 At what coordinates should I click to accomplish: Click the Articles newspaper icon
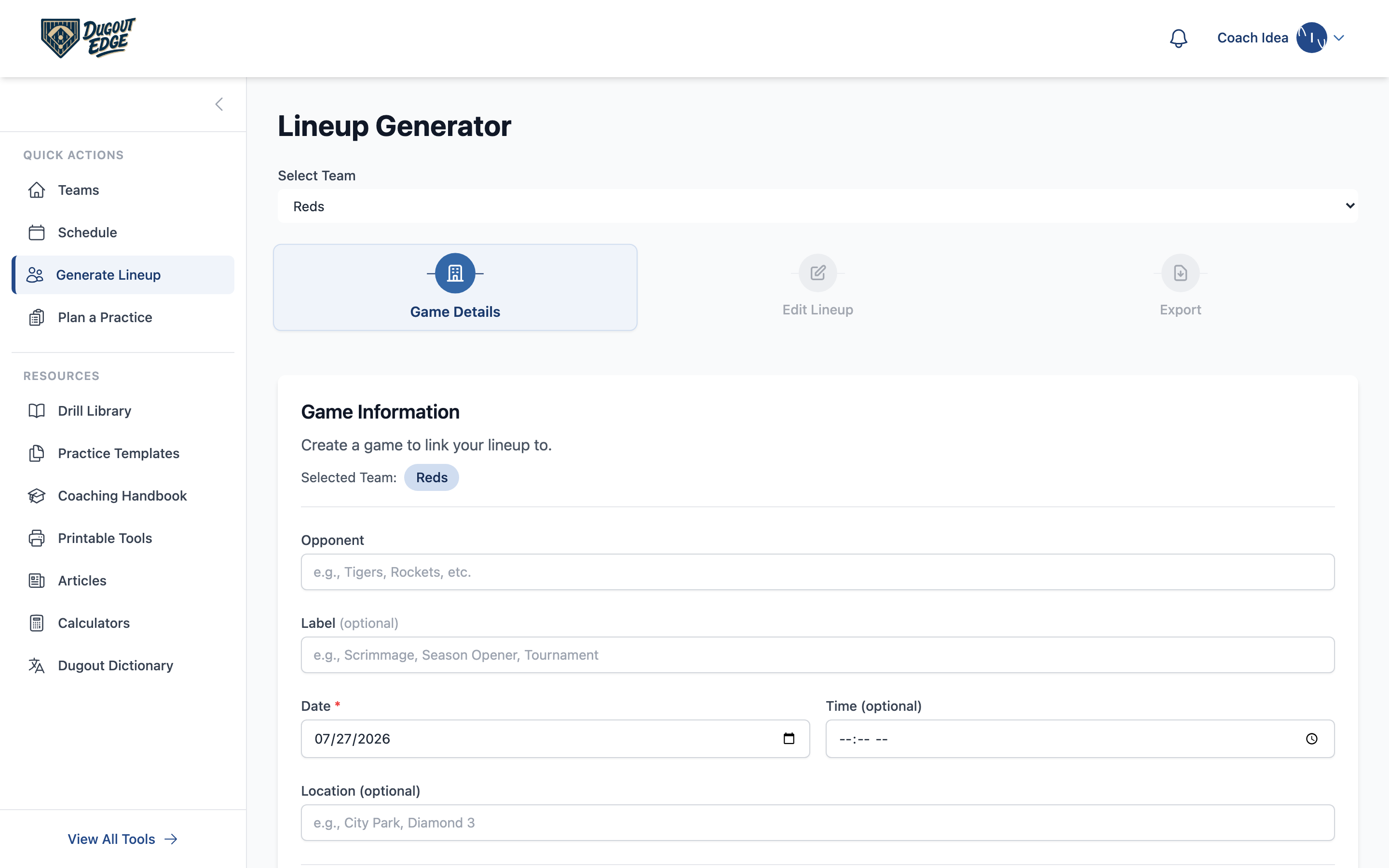pos(37,581)
